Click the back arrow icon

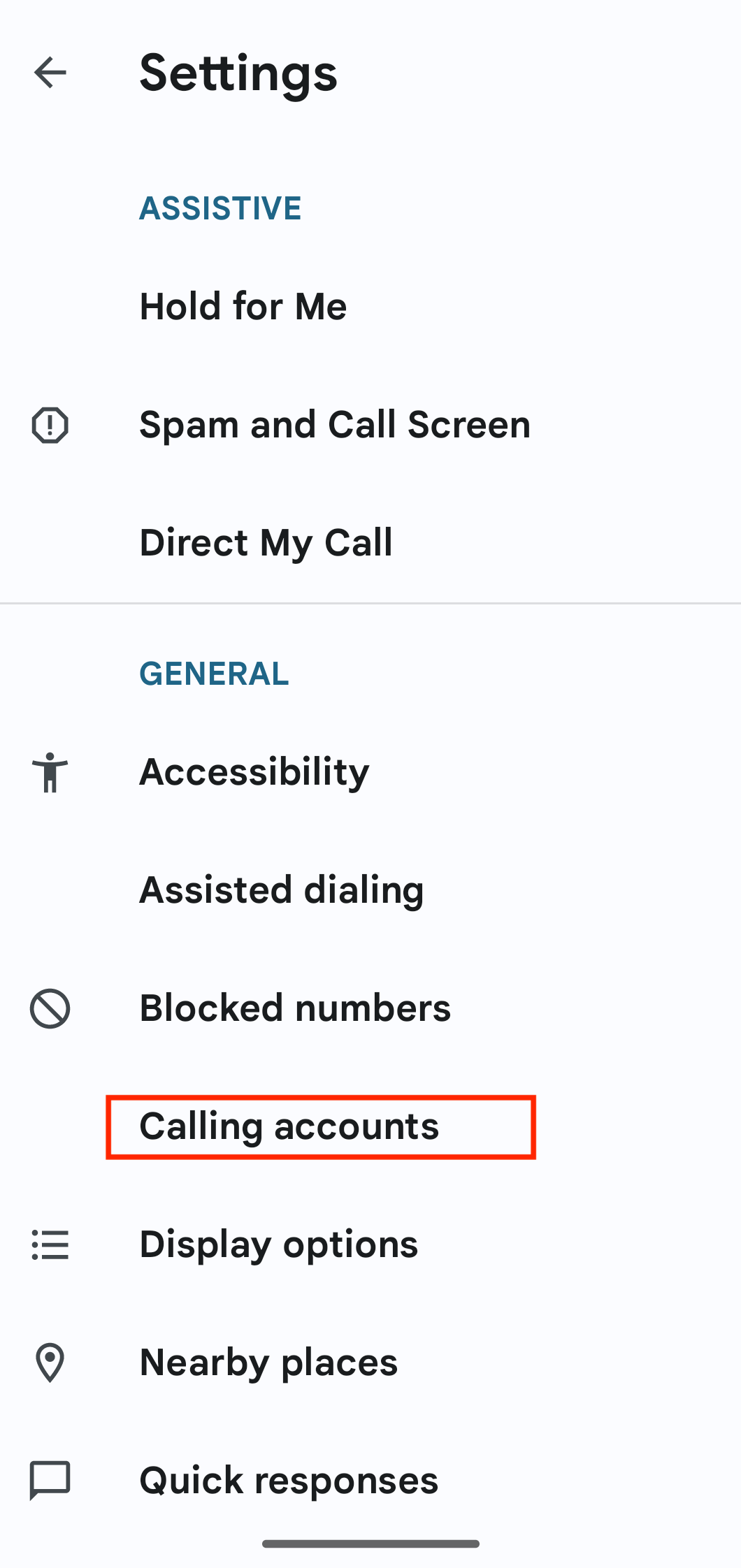[49, 72]
